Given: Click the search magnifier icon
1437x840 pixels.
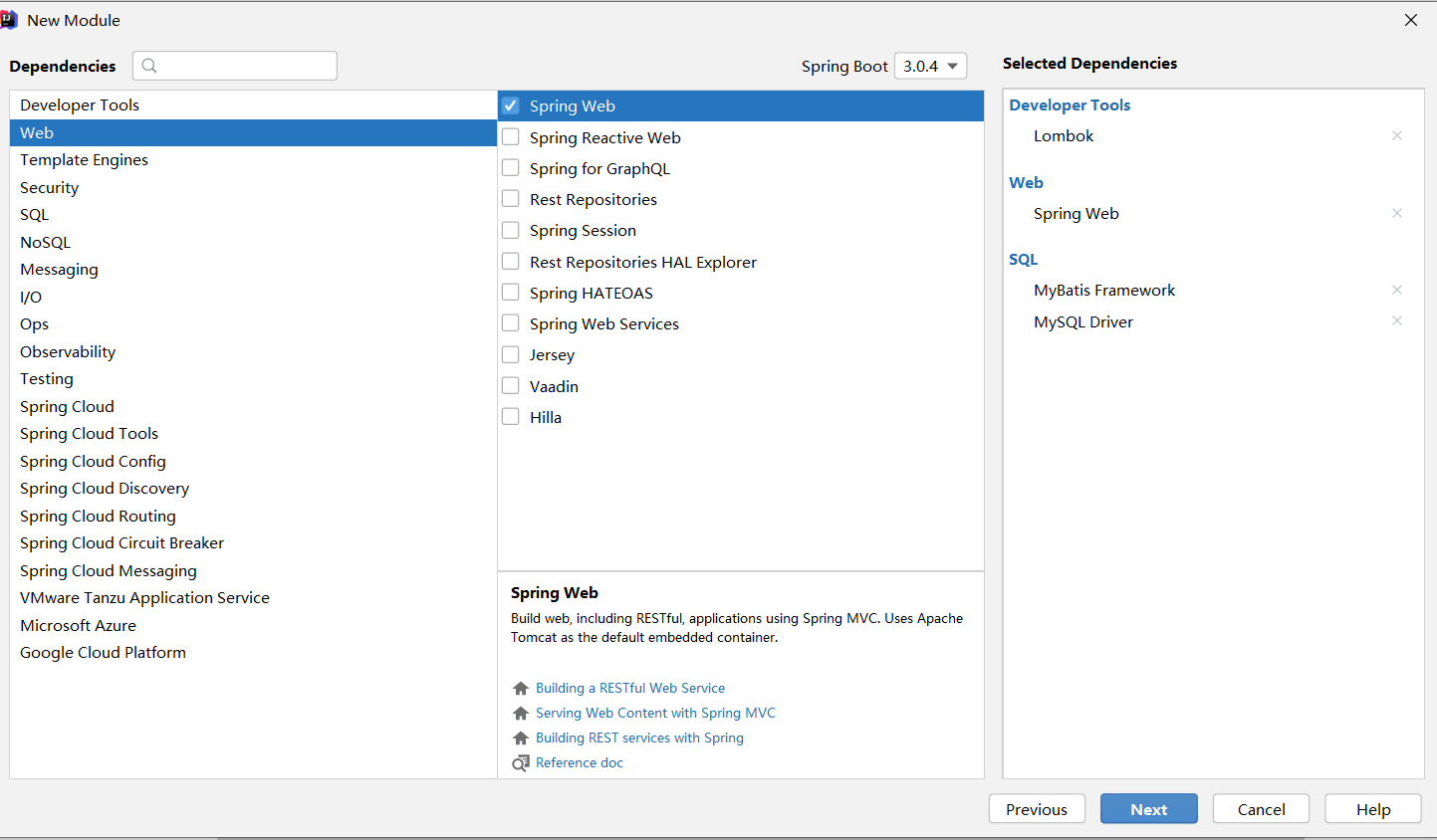Looking at the screenshot, I should point(149,66).
